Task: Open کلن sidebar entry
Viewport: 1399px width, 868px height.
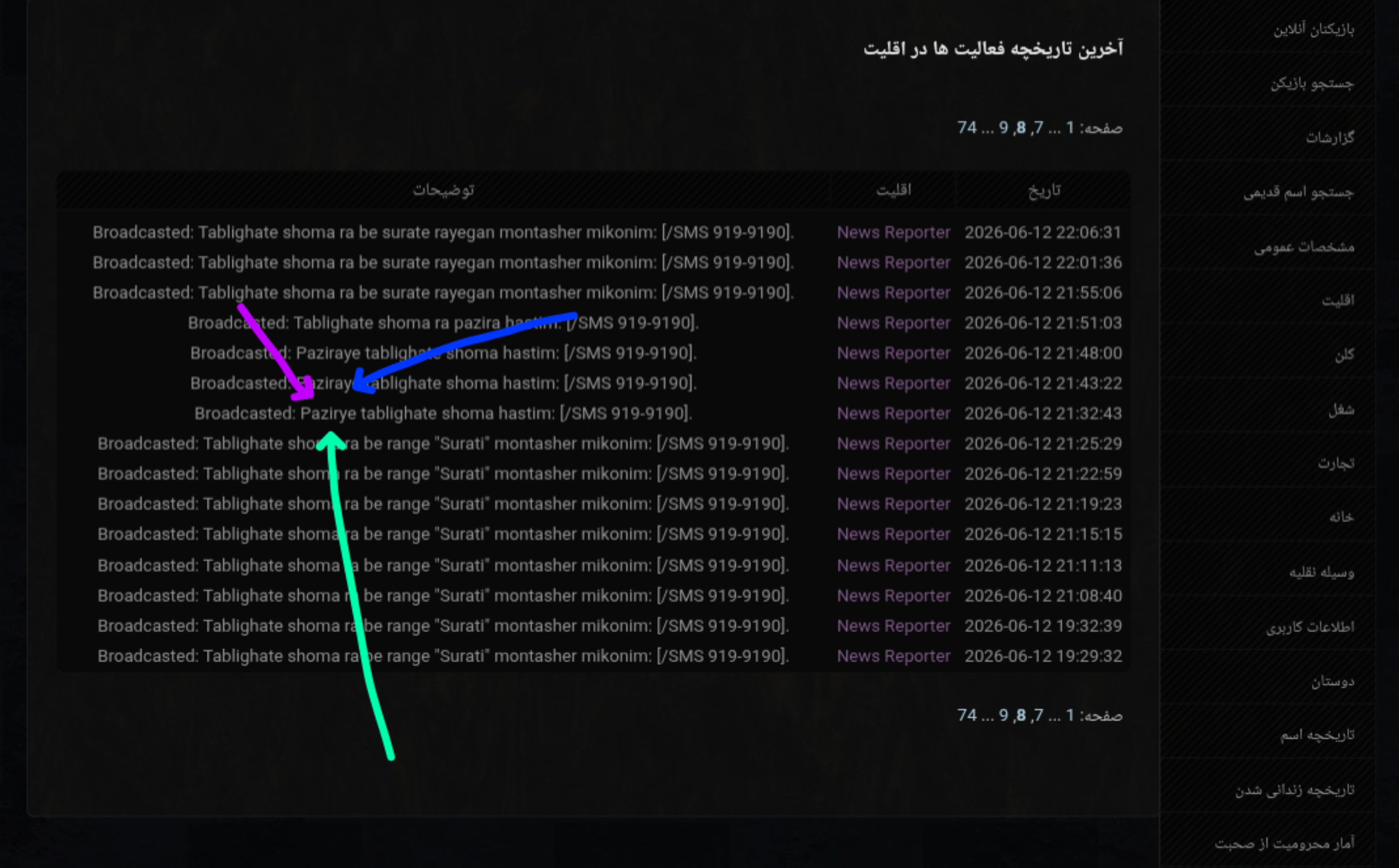Action: 1344,355
